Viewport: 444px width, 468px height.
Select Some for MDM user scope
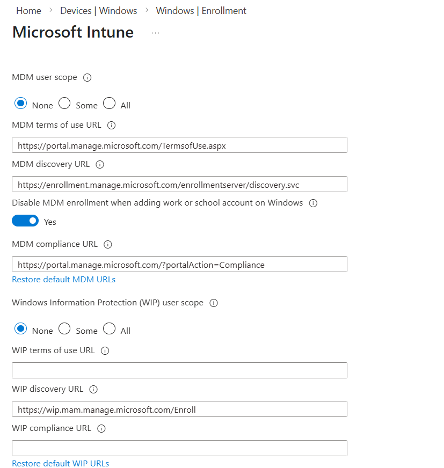pyautogui.click(x=64, y=103)
